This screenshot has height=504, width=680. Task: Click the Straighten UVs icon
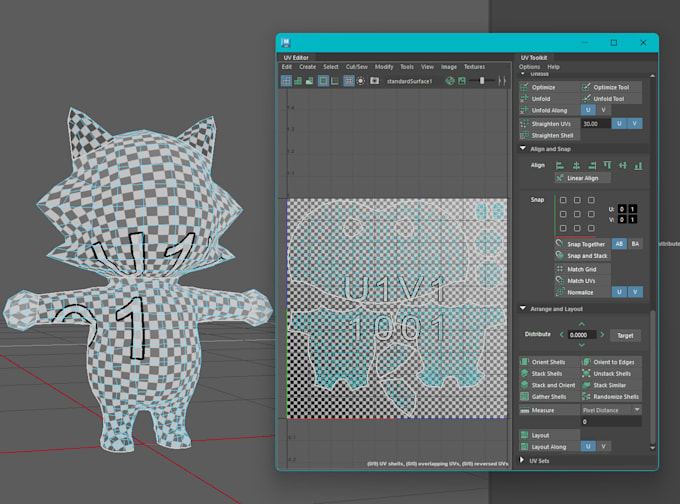(x=524, y=124)
